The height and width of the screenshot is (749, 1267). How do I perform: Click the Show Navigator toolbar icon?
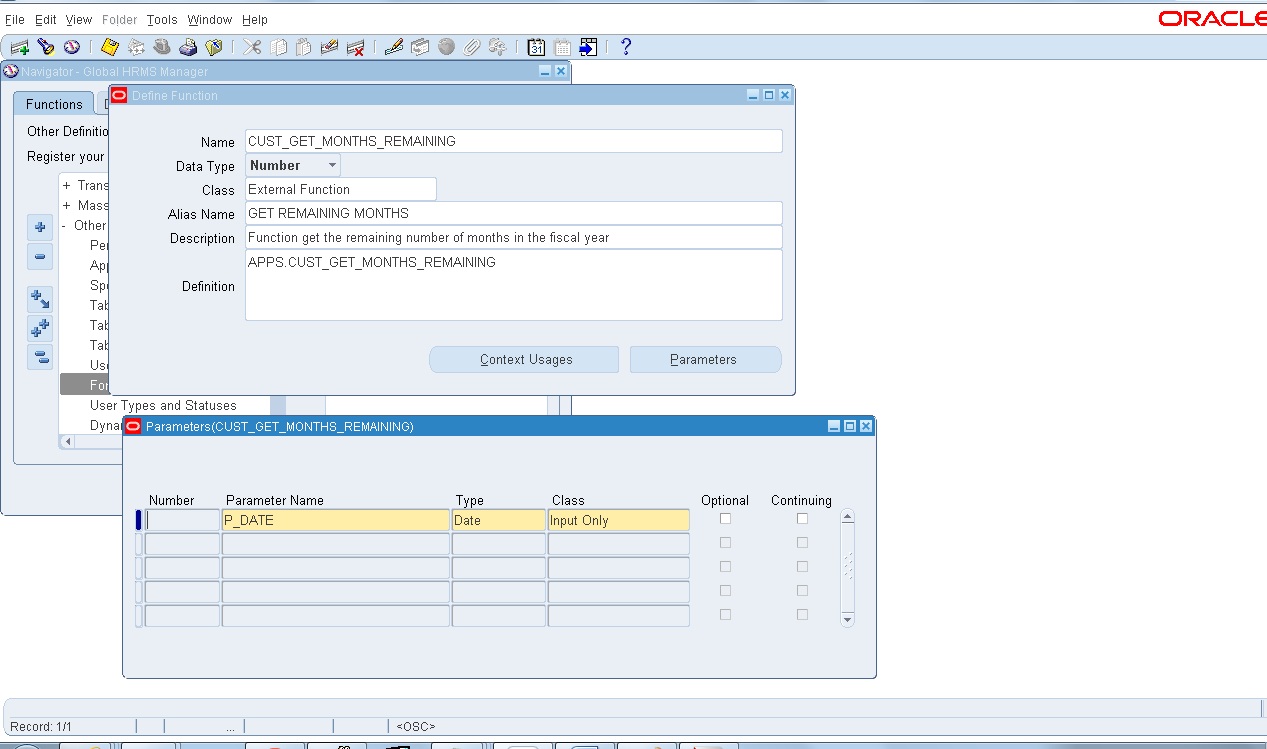point(71,47)
